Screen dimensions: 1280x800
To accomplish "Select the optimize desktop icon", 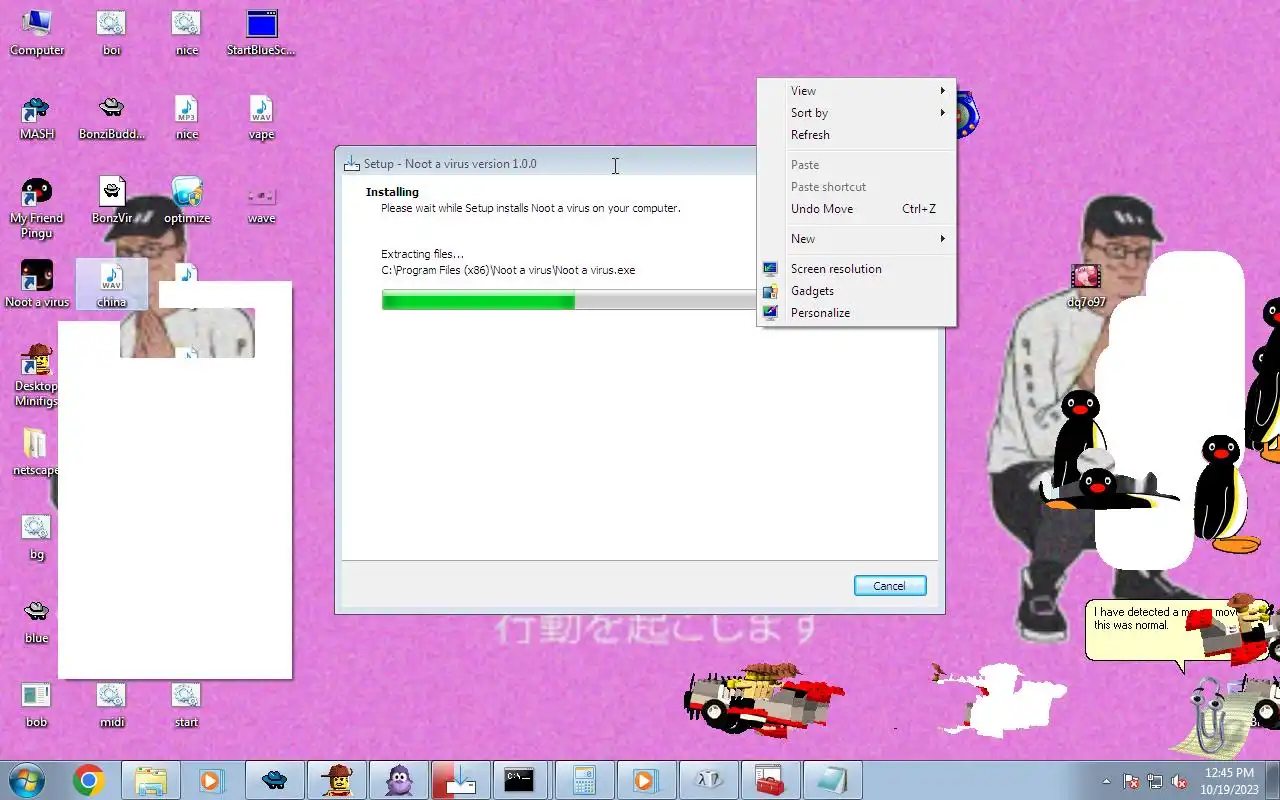I will pos(187,201).
